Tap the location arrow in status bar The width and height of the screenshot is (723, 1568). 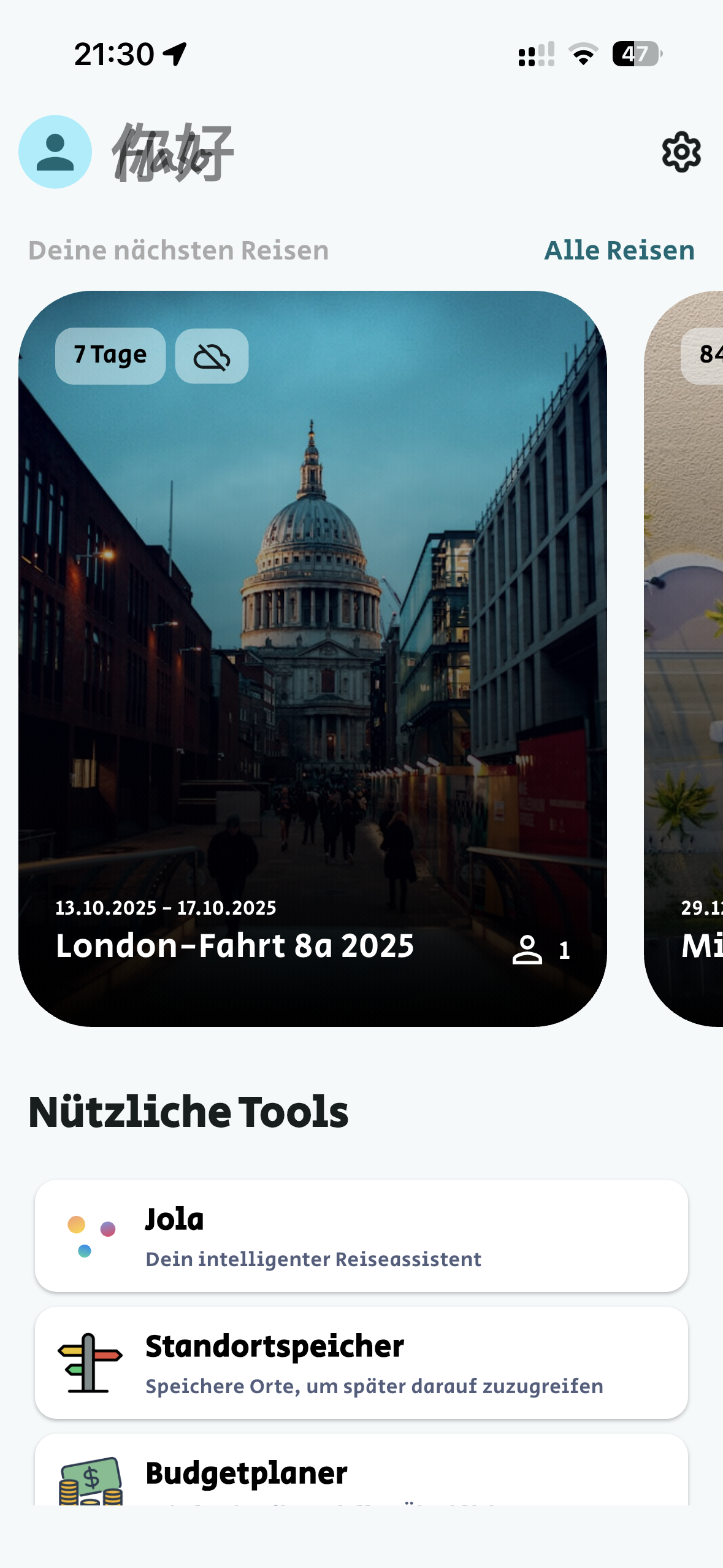point(175,54)
